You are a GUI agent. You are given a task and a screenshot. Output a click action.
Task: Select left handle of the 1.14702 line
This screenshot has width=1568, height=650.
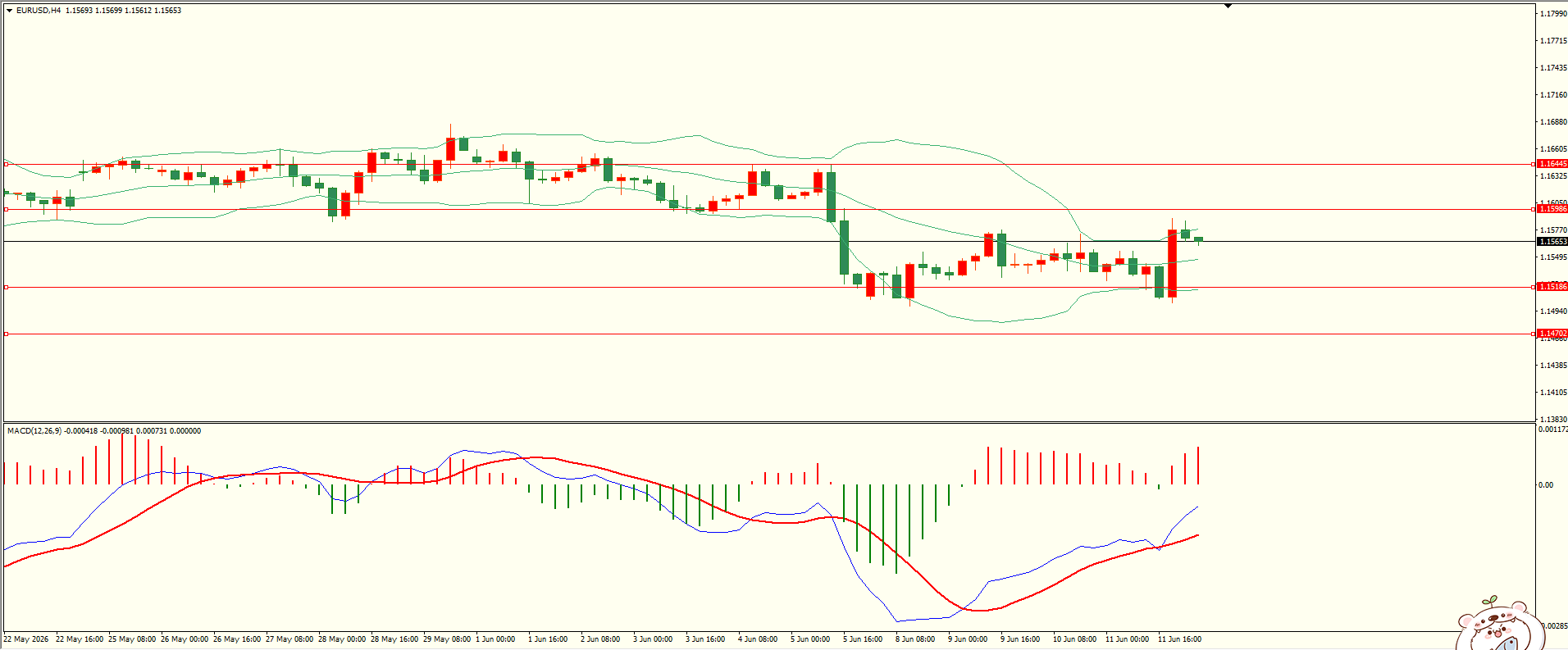7,334
